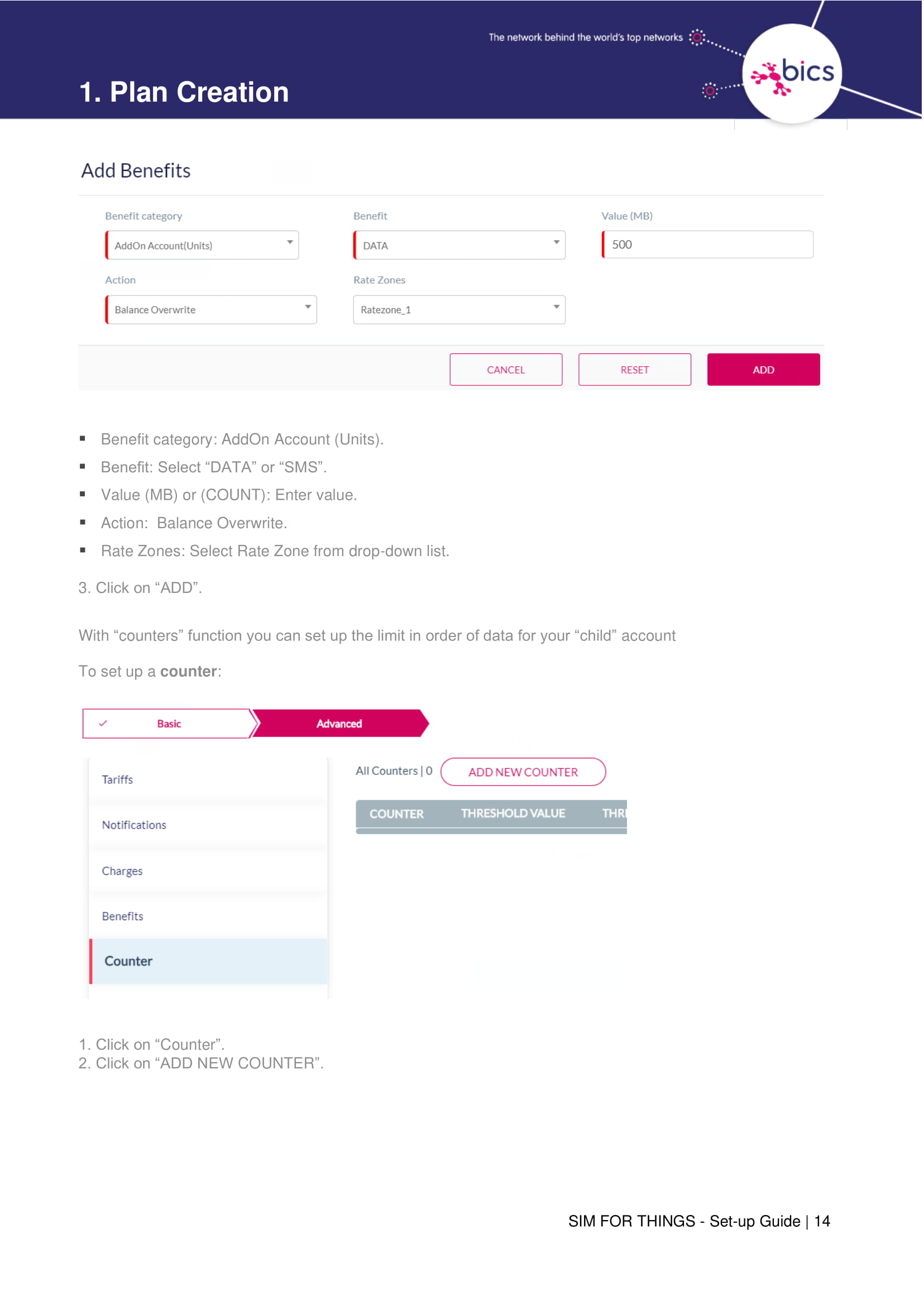This screenshot has height=1306, width=924.
Task: Open Notifications in the side menu
Action: pyautogui.click(x=135, y=825)
